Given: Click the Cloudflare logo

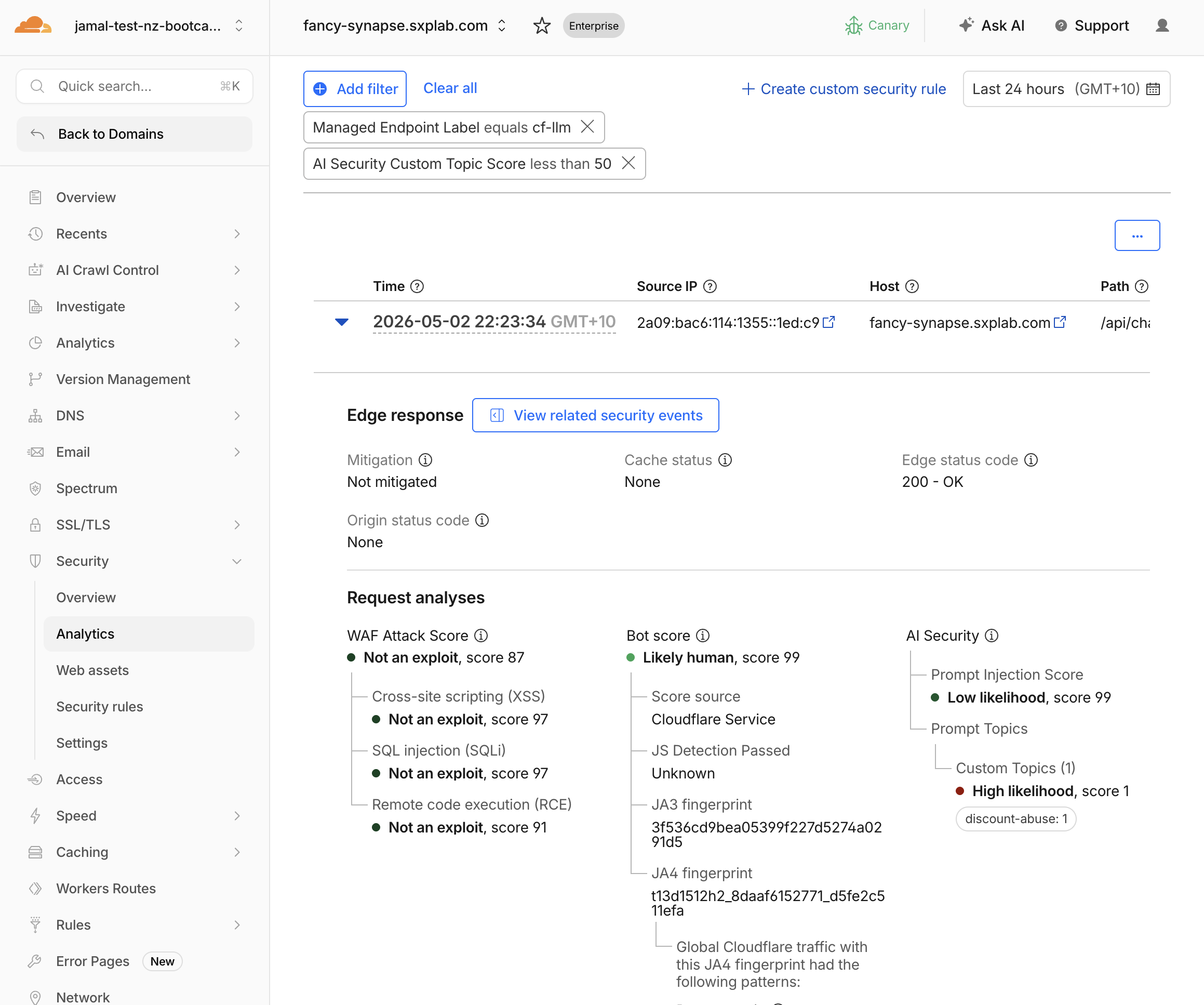Looking at the screenshot, I should coord(33,25).
